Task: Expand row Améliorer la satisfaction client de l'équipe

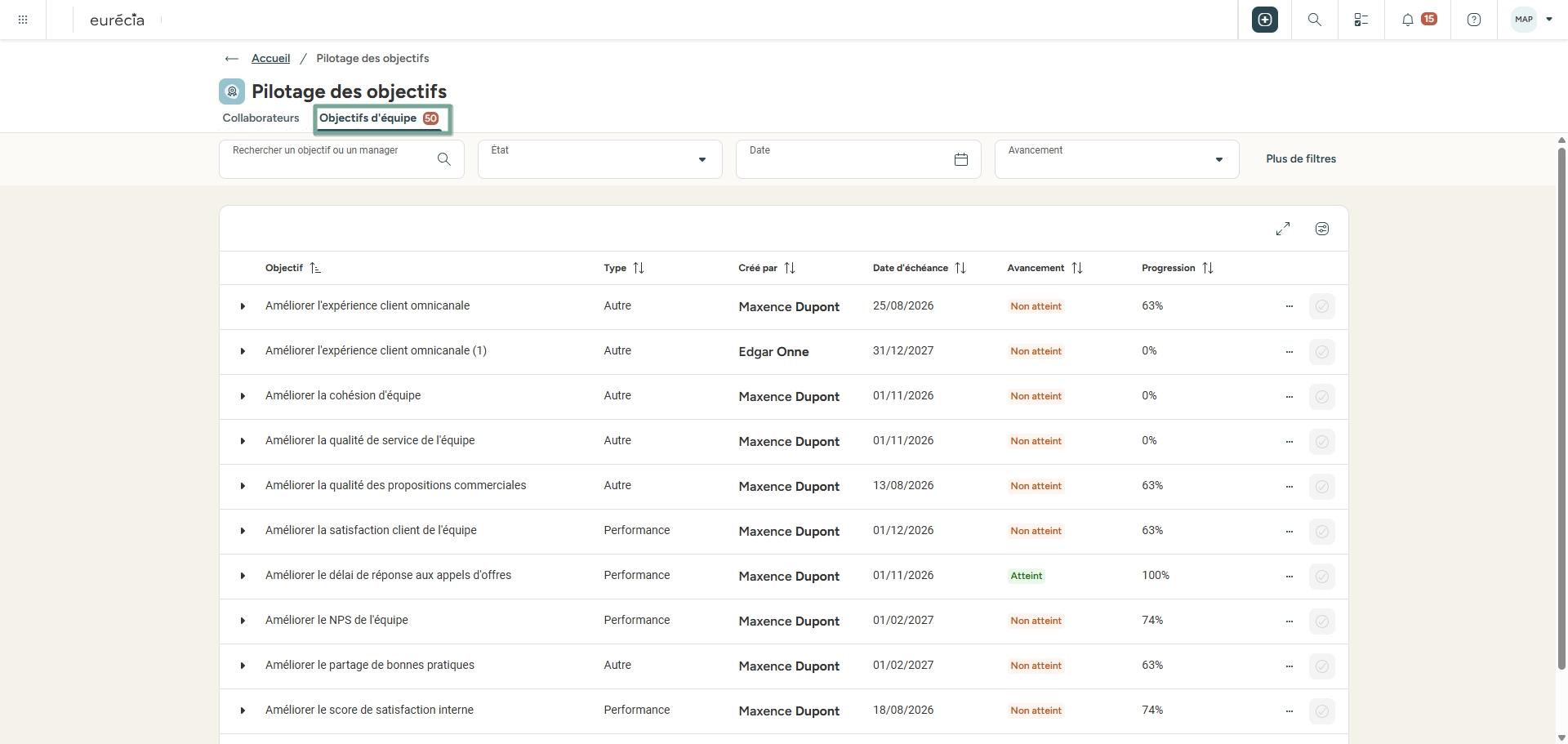Action: [243, 531]
